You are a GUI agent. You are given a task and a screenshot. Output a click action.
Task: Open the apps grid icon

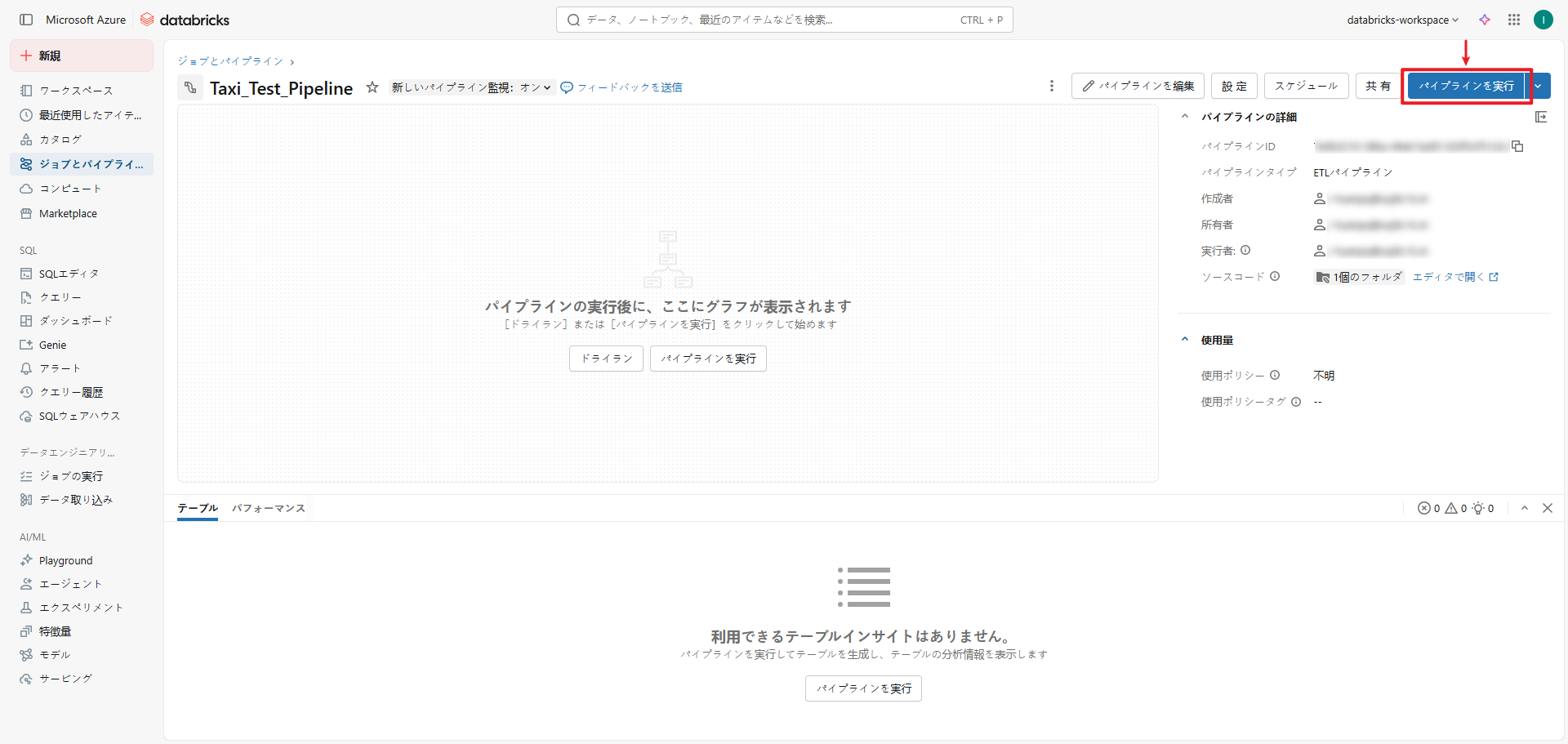point(1514,20)
